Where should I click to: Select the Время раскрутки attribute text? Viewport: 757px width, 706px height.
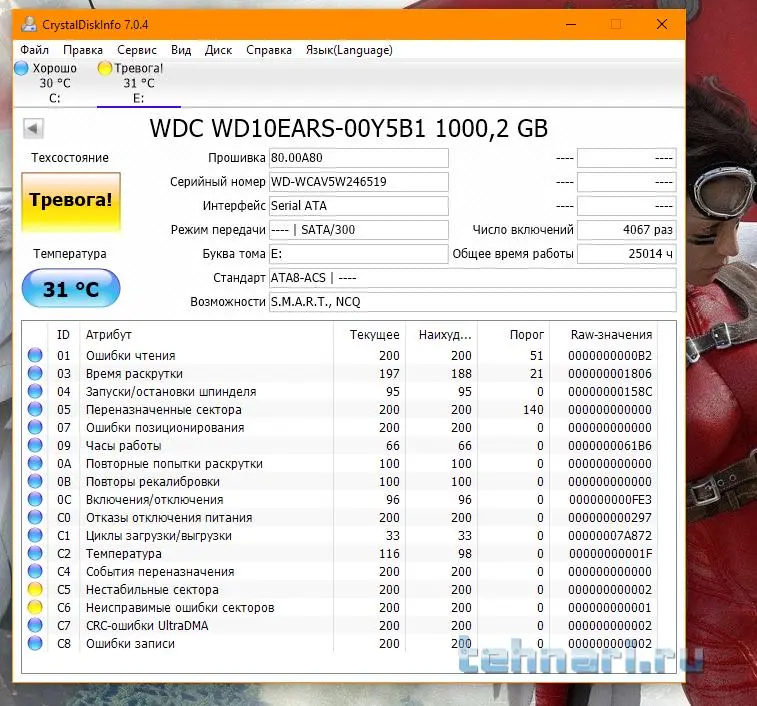pos(134,374)
